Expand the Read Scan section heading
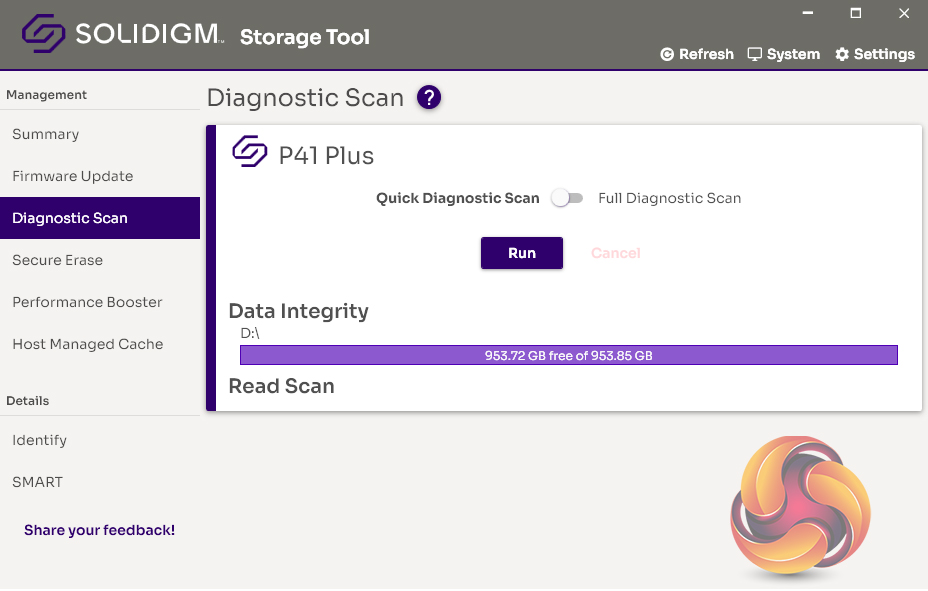 coord(281,386)
